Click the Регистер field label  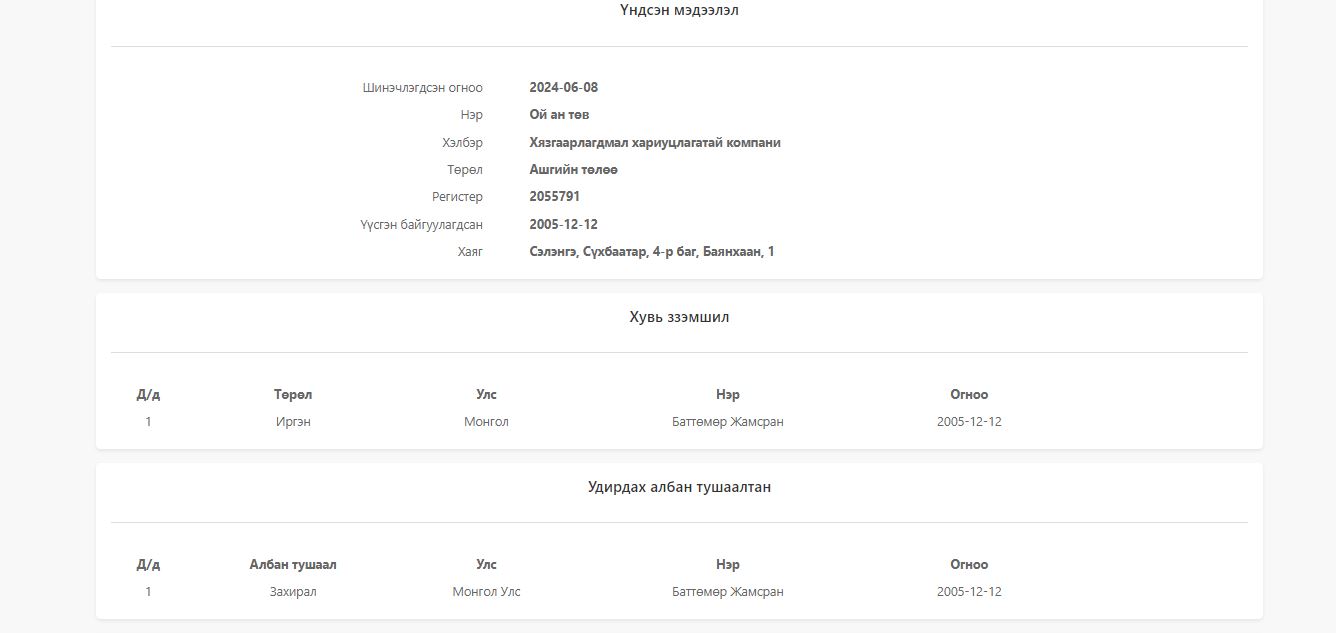pyautogui.click(x=457, y=197)
